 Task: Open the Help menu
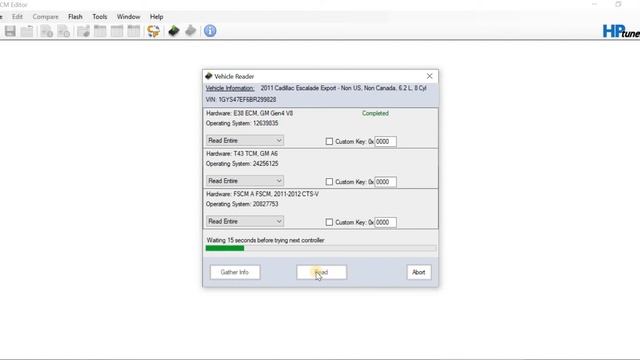coord(156,17)
